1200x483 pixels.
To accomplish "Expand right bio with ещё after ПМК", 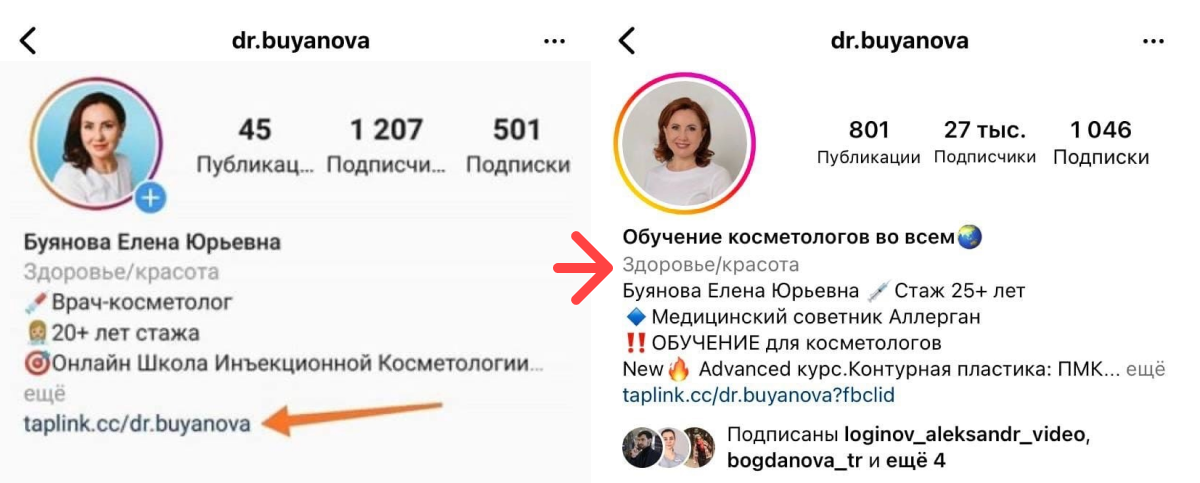I will pyautogui.click(x=1146, y=369).
